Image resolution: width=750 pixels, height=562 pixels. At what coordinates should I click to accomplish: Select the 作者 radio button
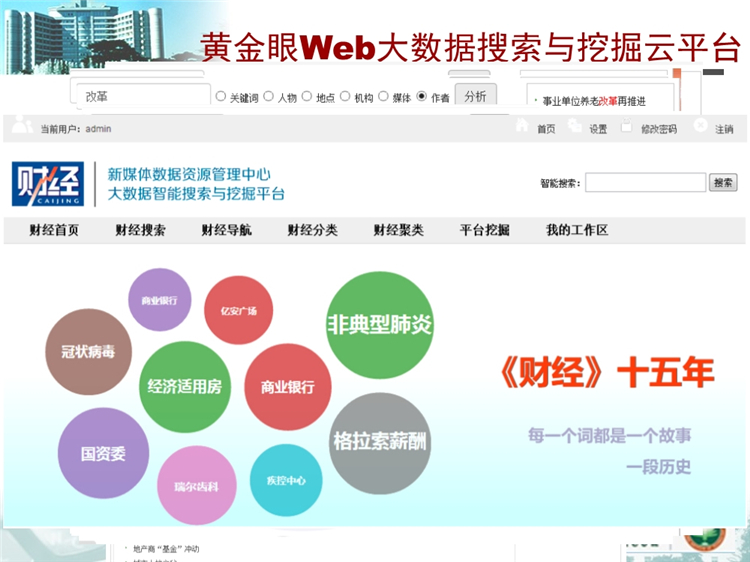(x=421, y=96)
